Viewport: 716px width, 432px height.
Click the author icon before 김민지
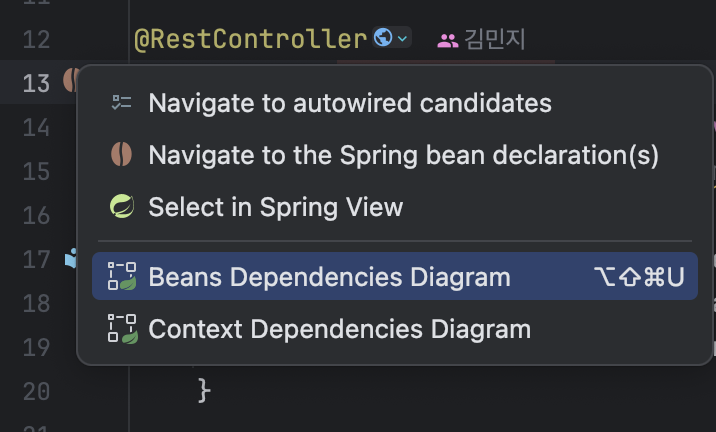(x=448, y=41)
